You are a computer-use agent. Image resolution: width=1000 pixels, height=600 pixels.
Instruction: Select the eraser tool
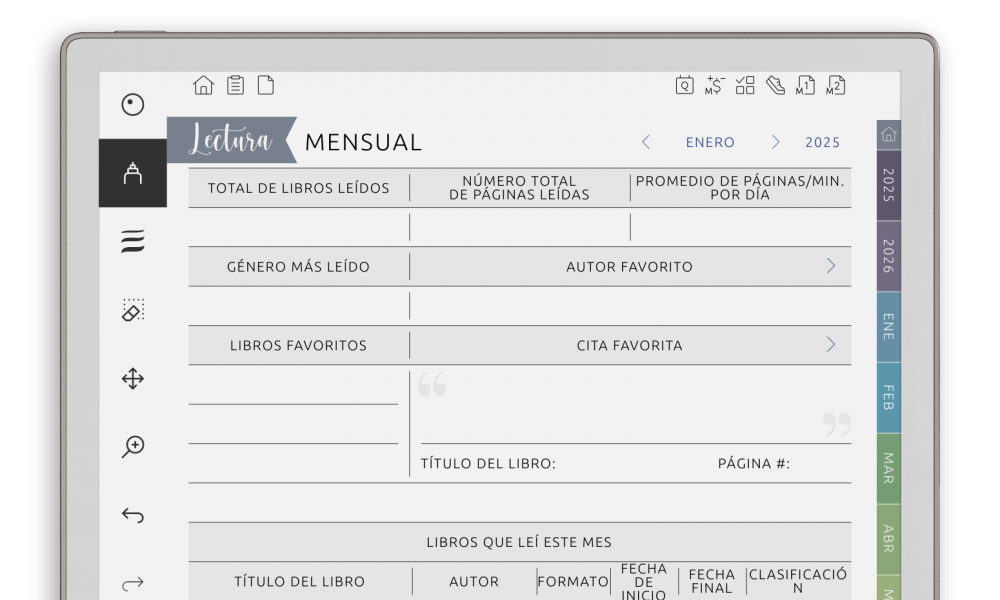click(133, 310)
